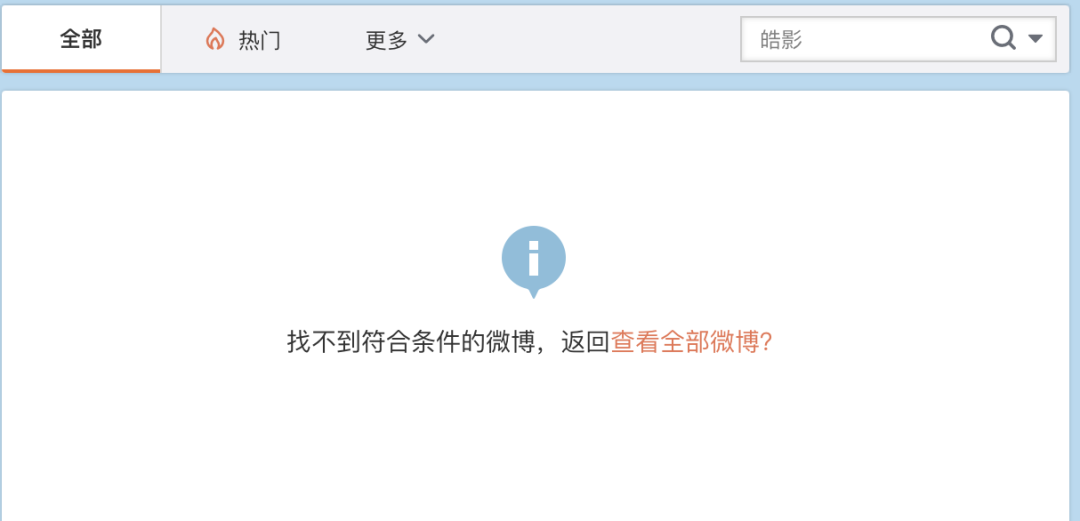Click the blue info bubble icon

533,262
